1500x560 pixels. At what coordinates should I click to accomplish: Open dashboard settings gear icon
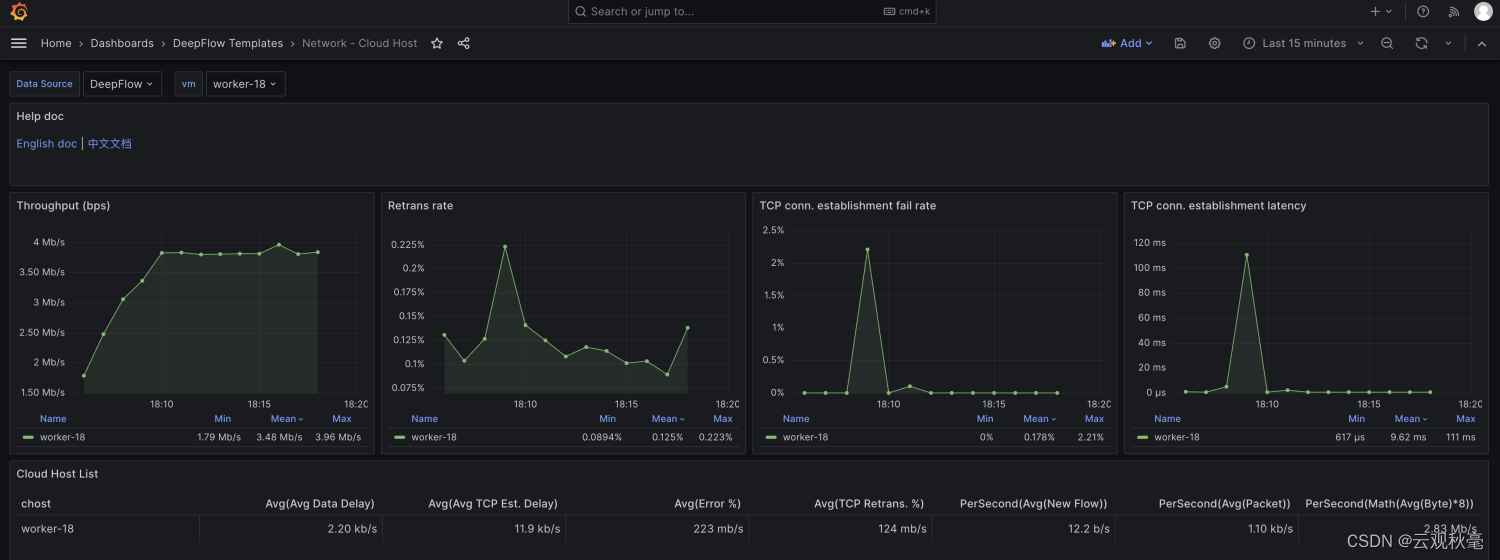coord(1214,43)
